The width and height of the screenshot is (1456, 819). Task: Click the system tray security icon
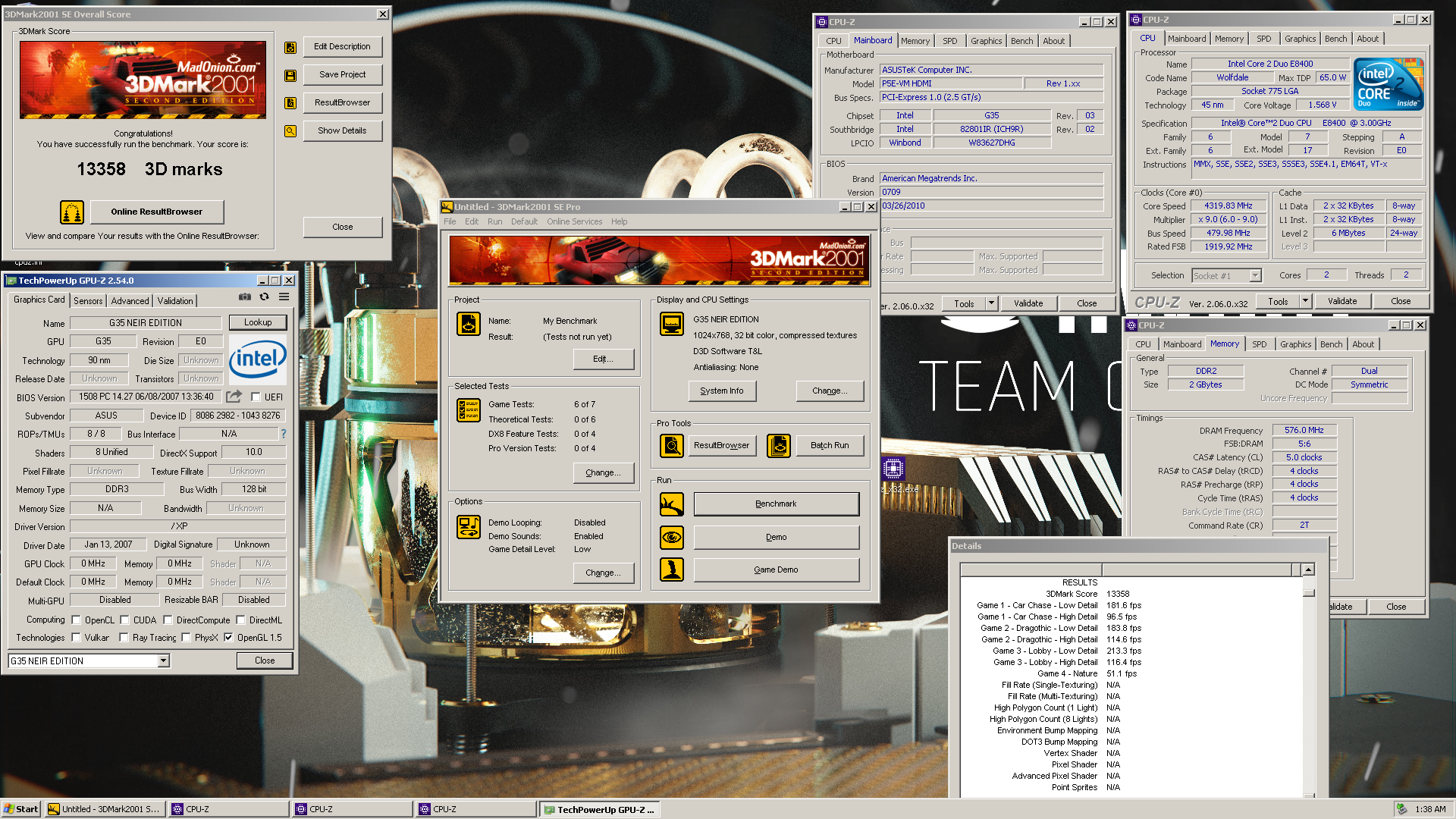tap(1402, 809)
